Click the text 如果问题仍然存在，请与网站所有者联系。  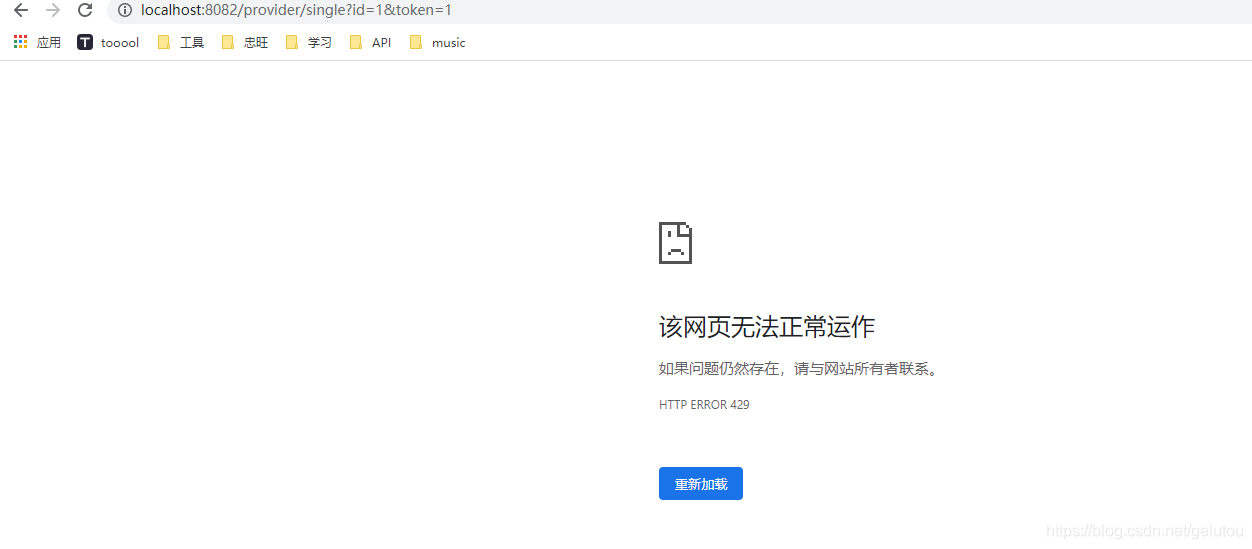(x=801, y=369)
